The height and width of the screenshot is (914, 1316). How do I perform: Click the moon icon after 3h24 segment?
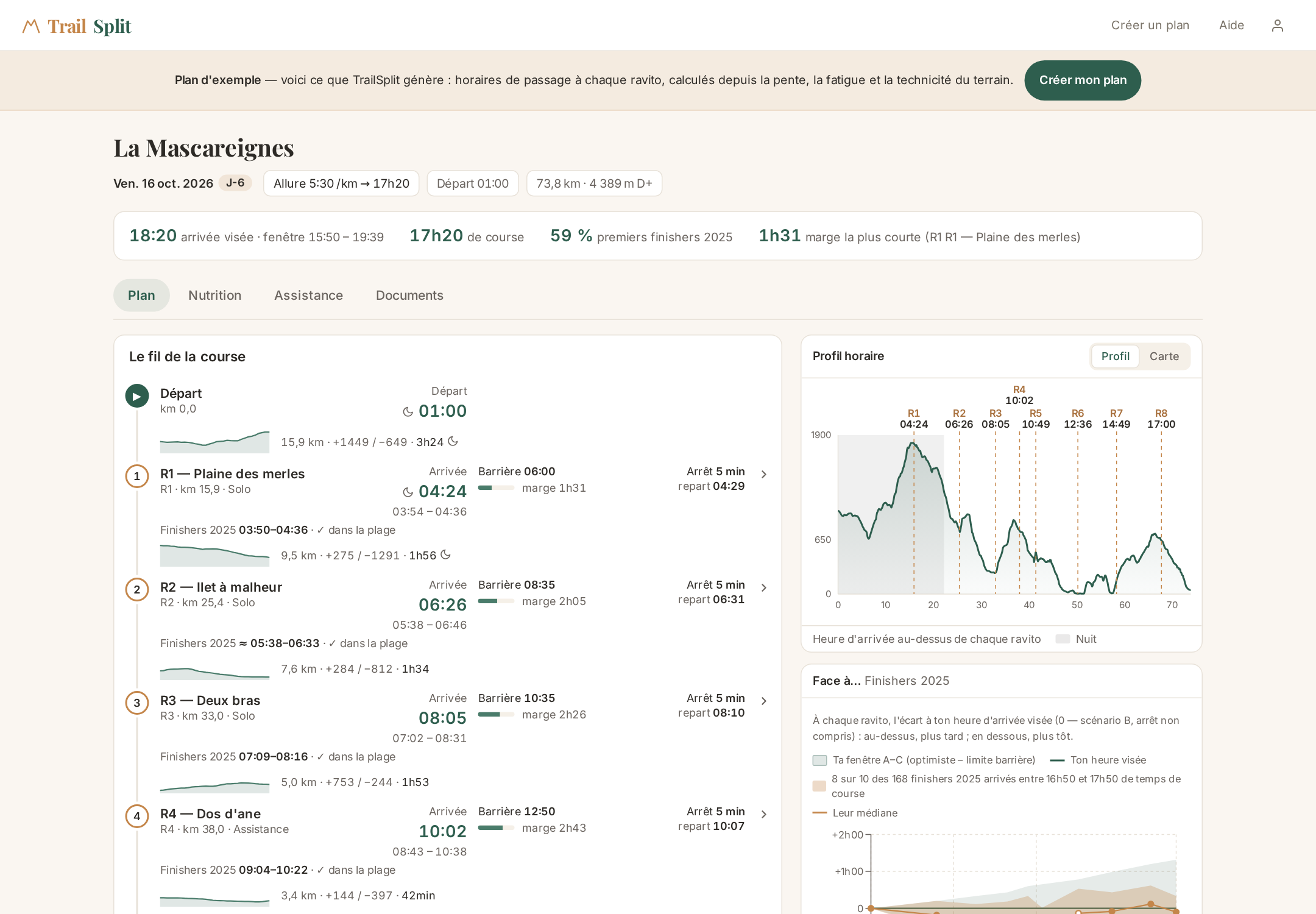453,441
